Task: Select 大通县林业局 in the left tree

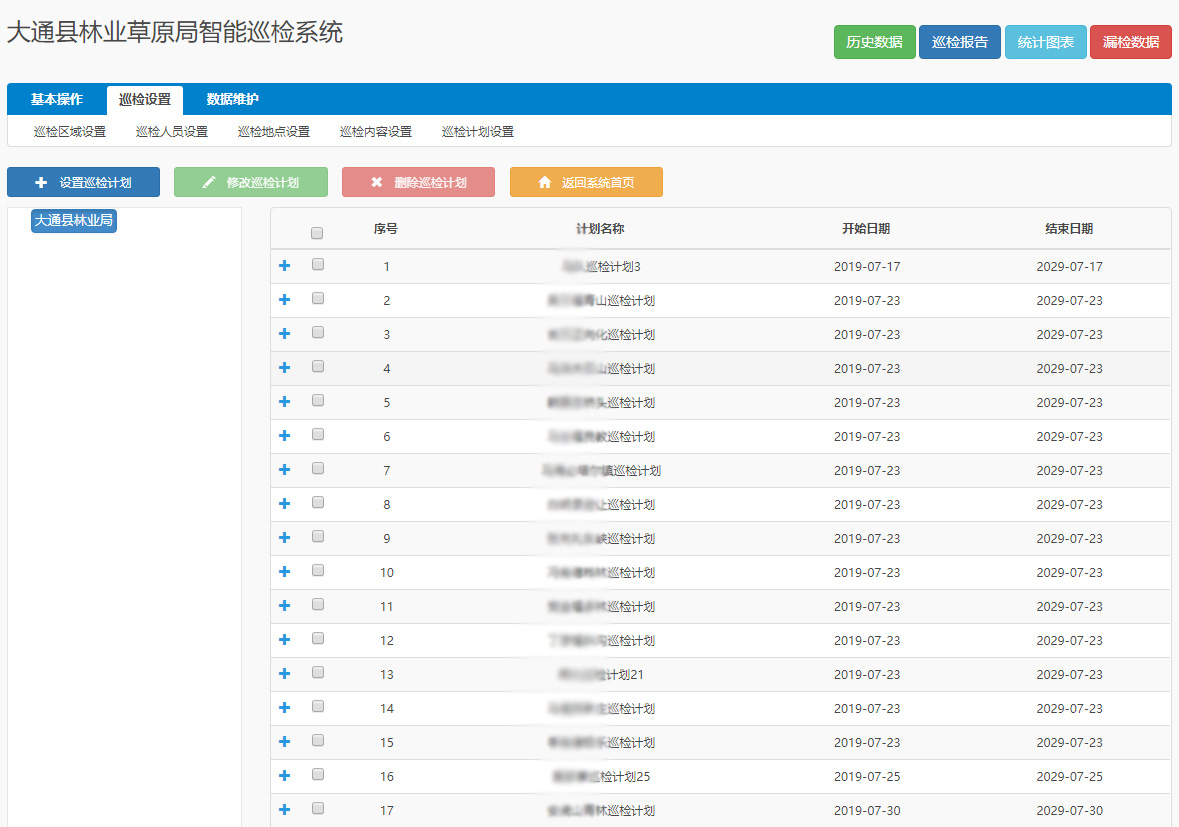Action: point(74,221)
